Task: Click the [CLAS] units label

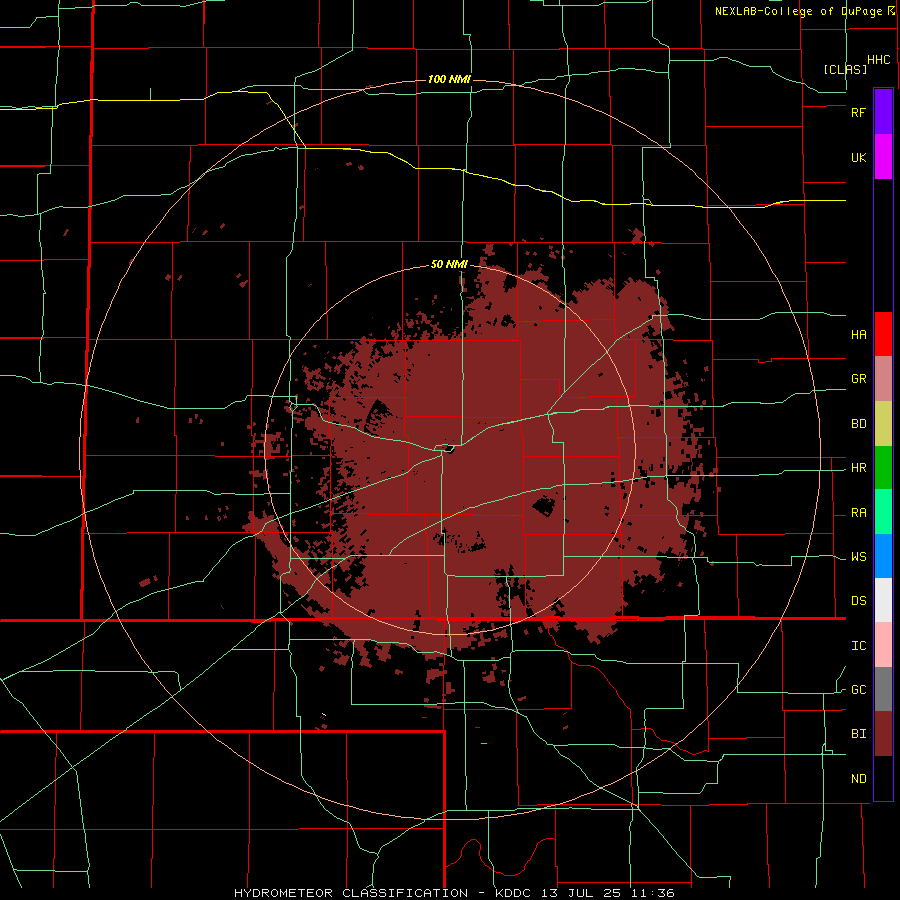Action: [845, 69]
